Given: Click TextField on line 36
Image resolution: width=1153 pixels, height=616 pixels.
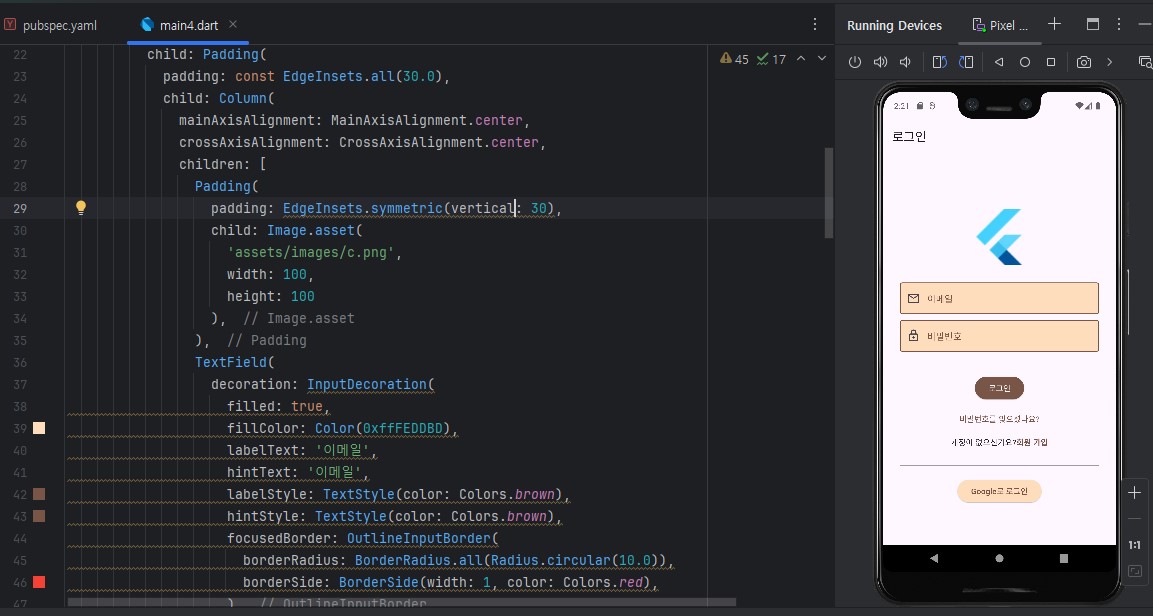Looking at the screenshot, I should 231,362.
